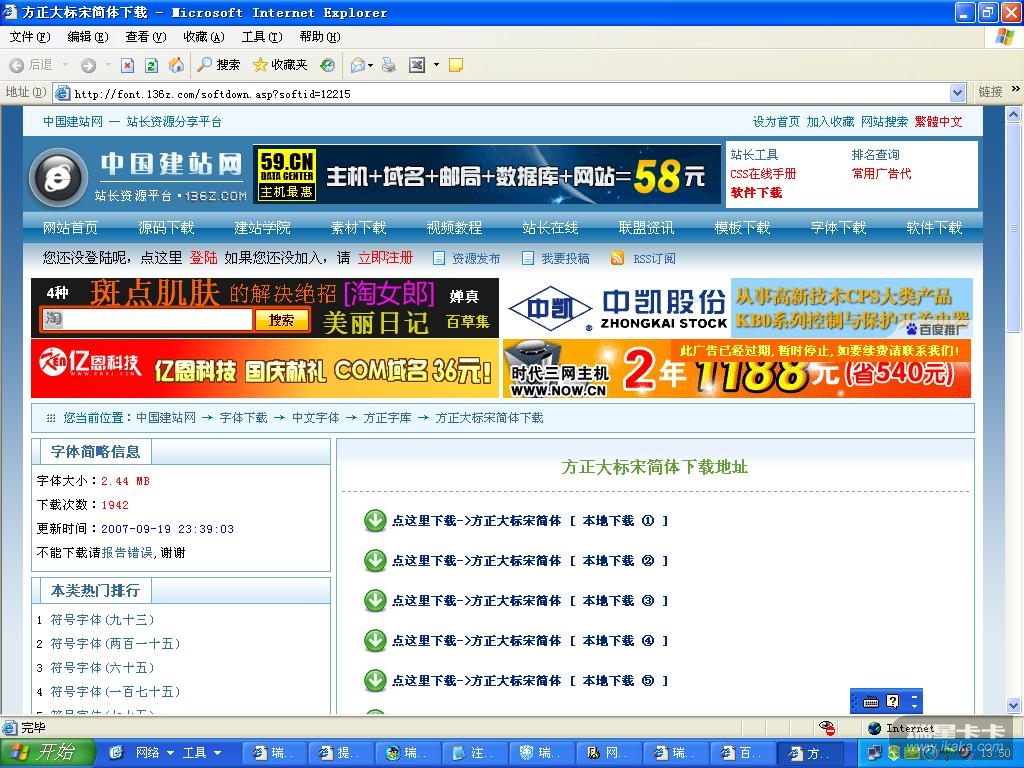The width and height of the screenshot is (1024, 768).
Task: Click the 软件下载 red link in top-right box
Action: (756, 193)
